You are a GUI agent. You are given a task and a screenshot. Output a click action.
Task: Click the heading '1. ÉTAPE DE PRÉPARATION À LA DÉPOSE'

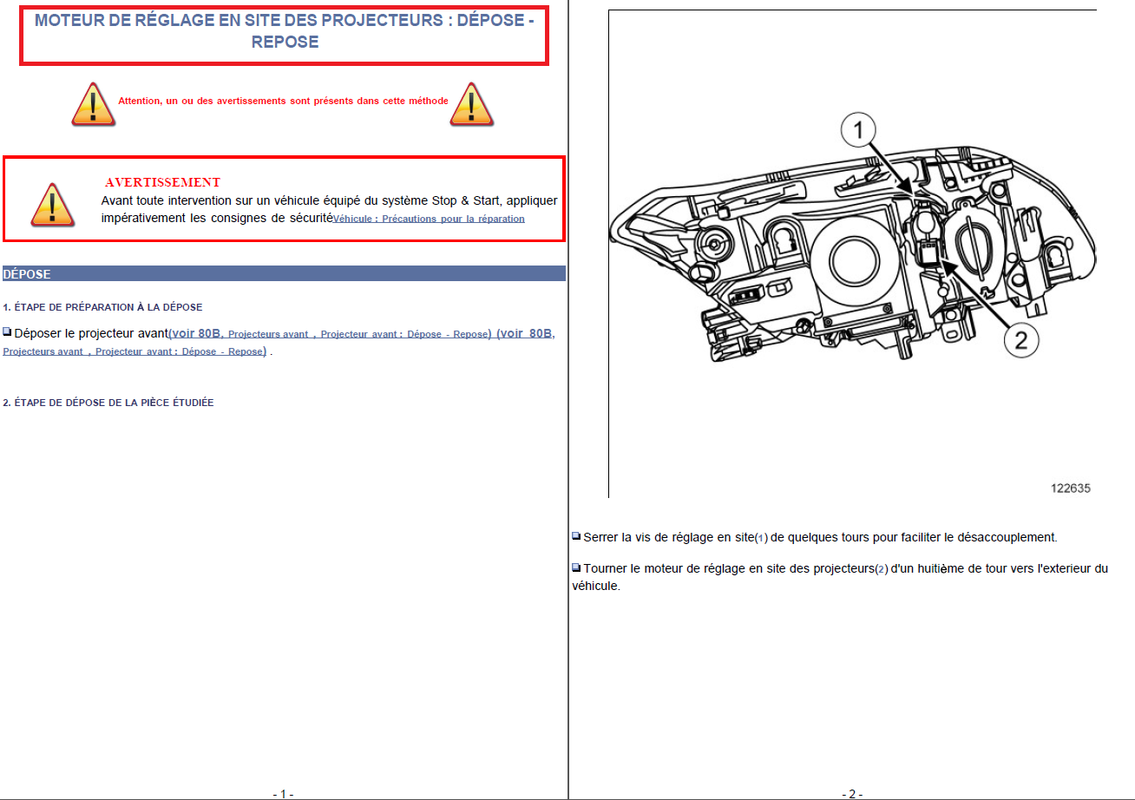103,307
